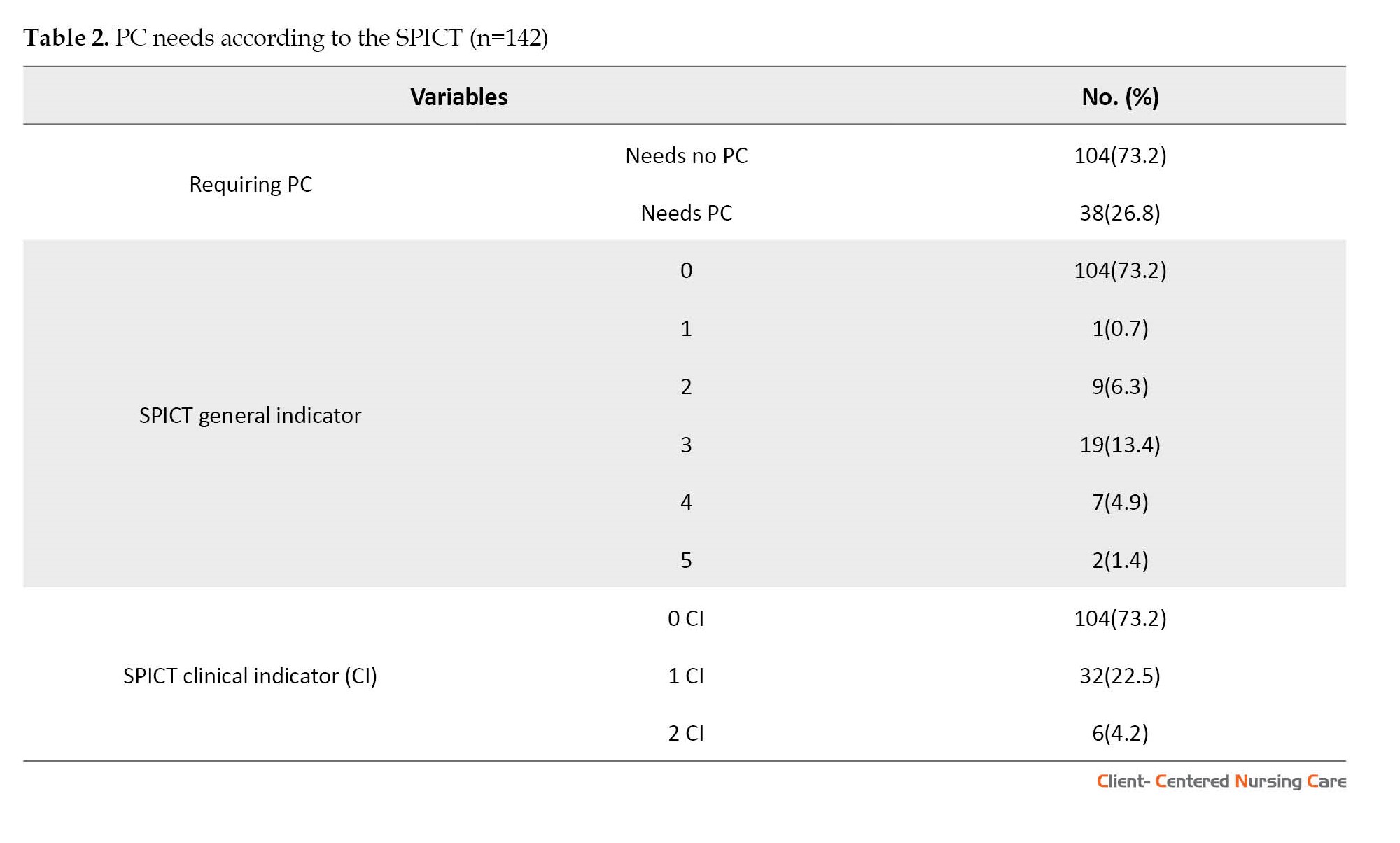This screenshot has height=843, width=1400.
Task: Select the 1 CI category cell
Action: pyautogui.click(x=686, y=676)
